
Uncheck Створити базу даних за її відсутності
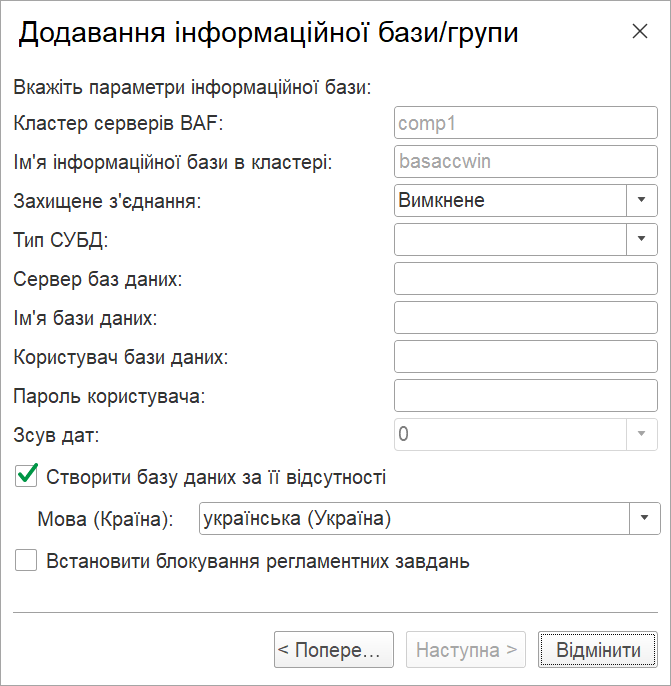(x=26, y=476)
